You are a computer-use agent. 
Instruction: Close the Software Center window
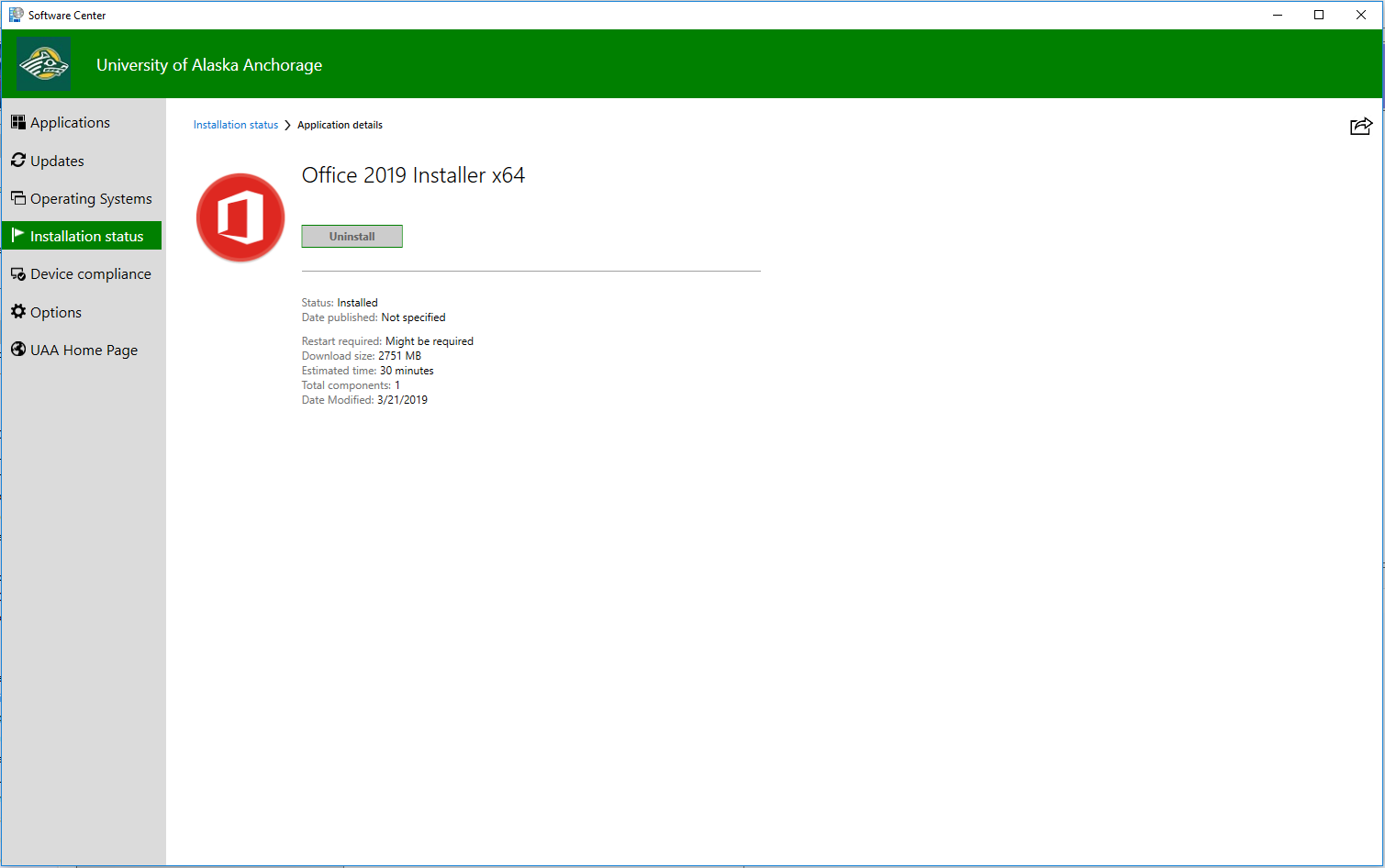pyautogui.click(x=1361, y=15)
